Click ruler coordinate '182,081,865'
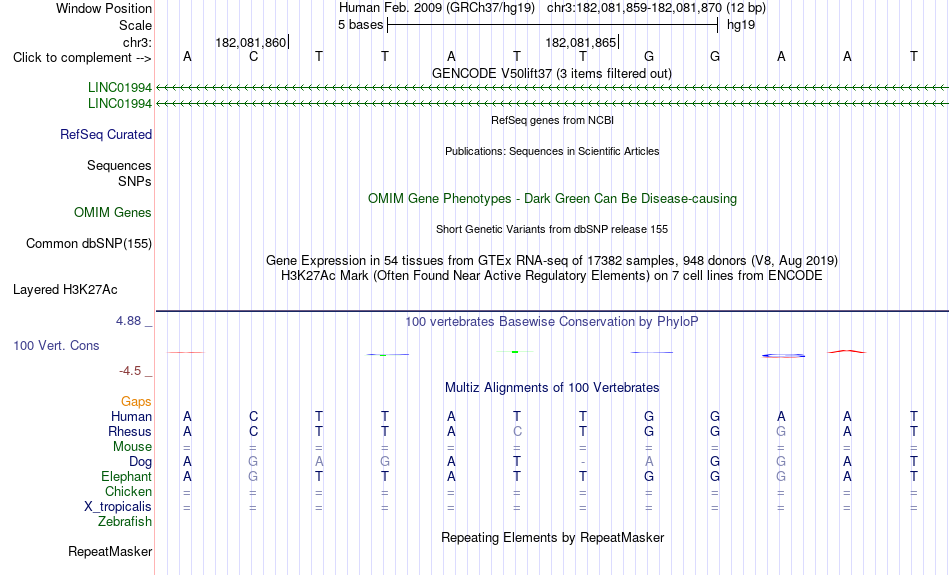Screen dimensions: 950x575 point(580,42)
